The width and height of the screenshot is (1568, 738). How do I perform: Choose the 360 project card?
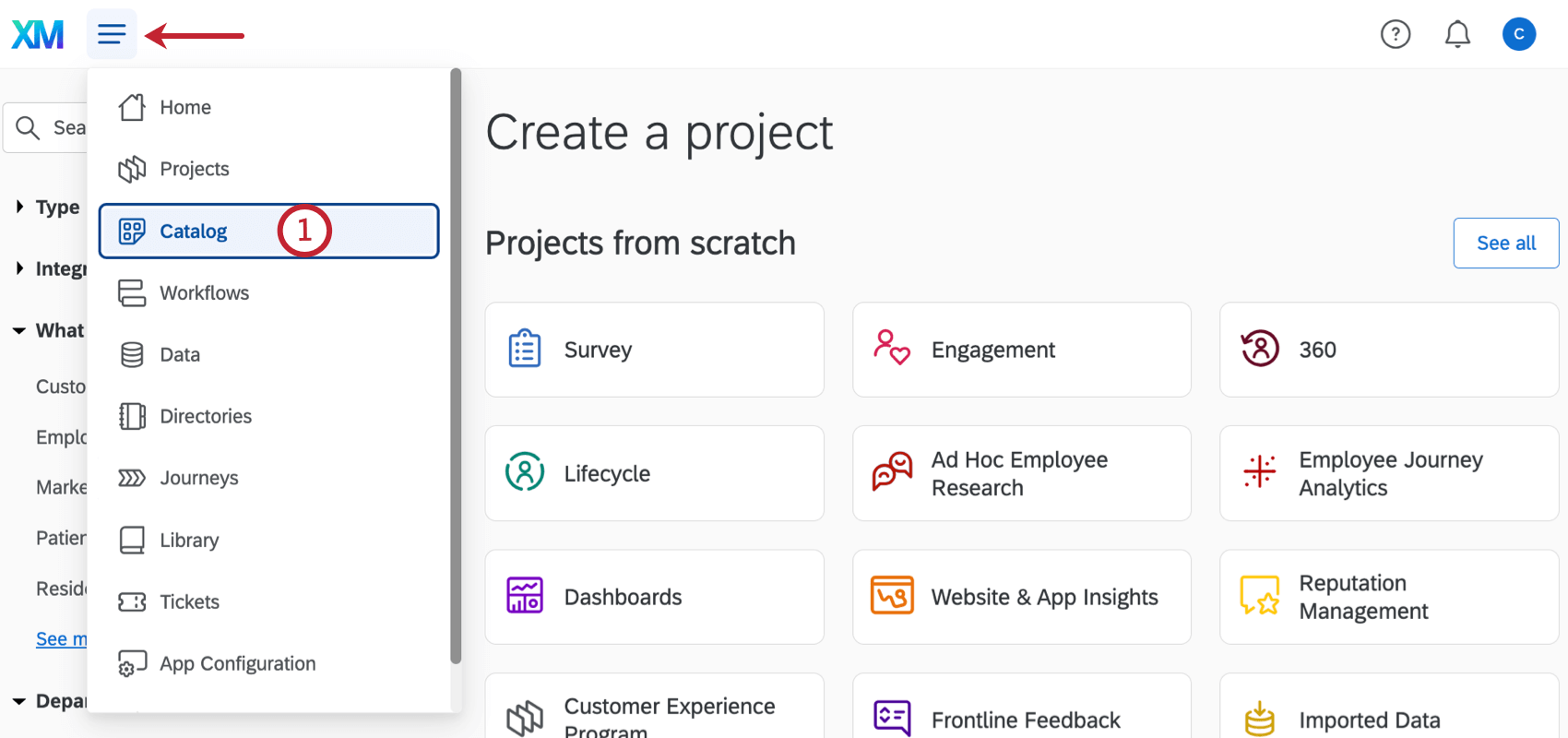[1388, 350]
